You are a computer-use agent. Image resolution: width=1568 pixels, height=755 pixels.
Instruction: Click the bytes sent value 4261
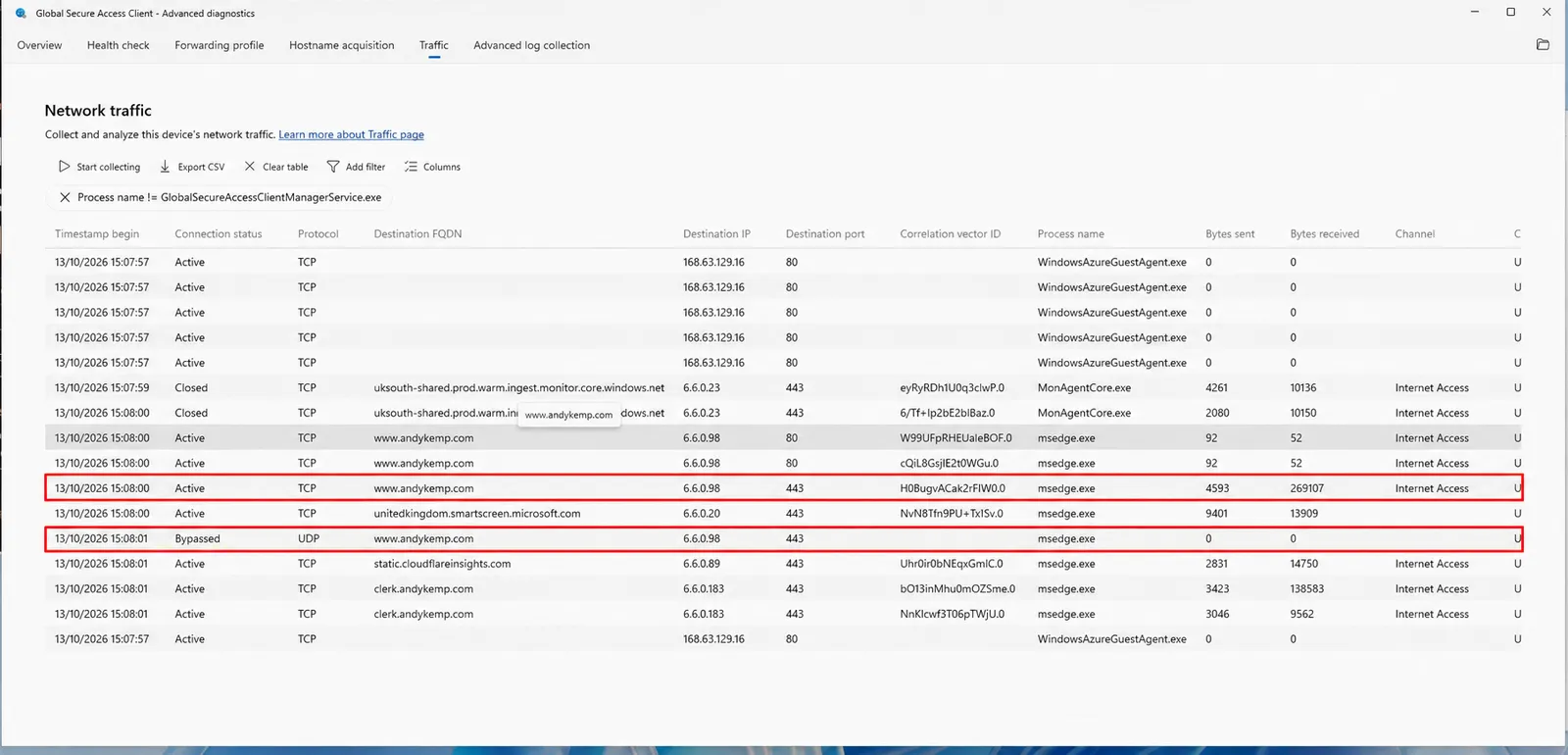[x=1217, y=388]
